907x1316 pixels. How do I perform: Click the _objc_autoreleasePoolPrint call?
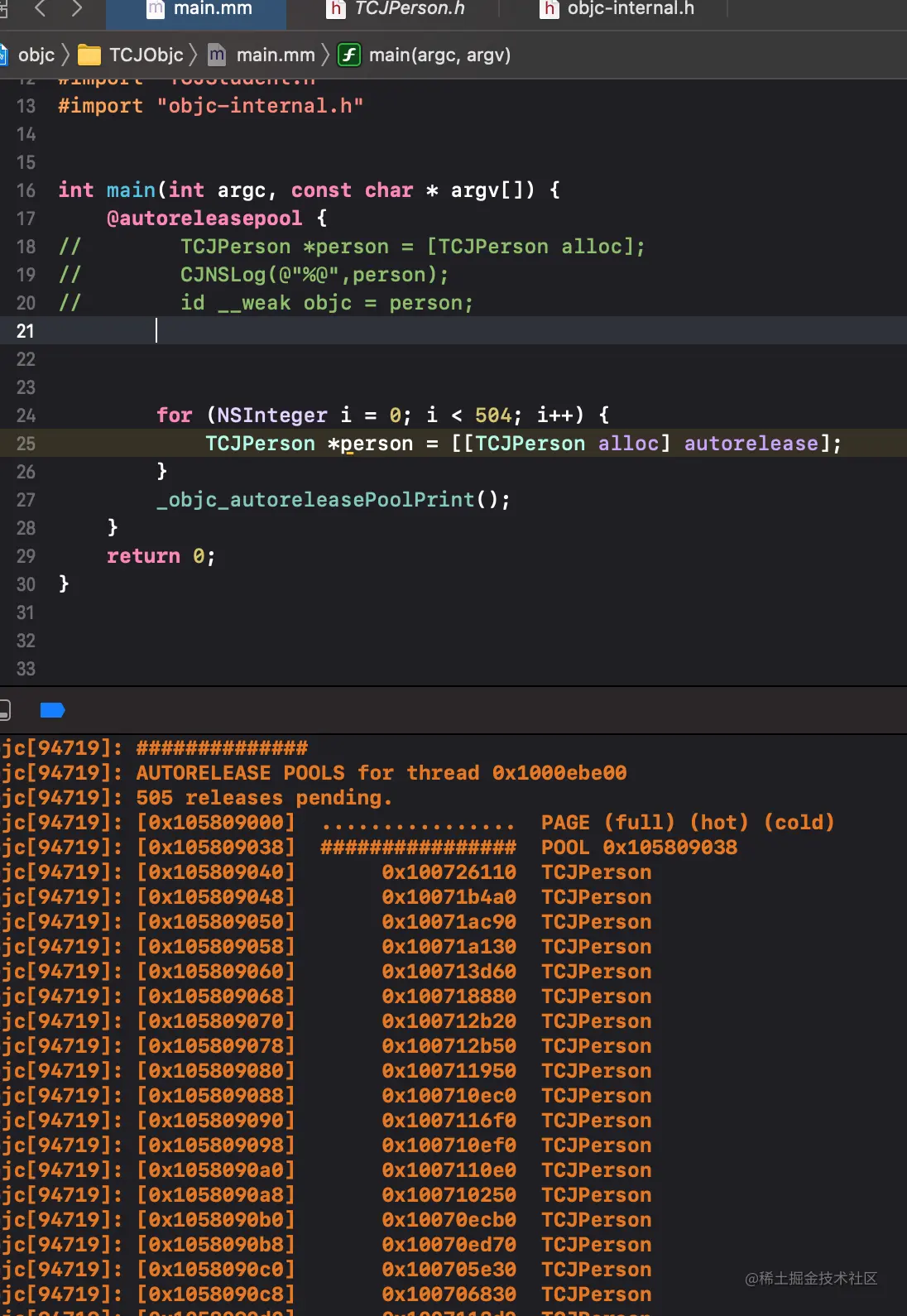tap(315, 500)
